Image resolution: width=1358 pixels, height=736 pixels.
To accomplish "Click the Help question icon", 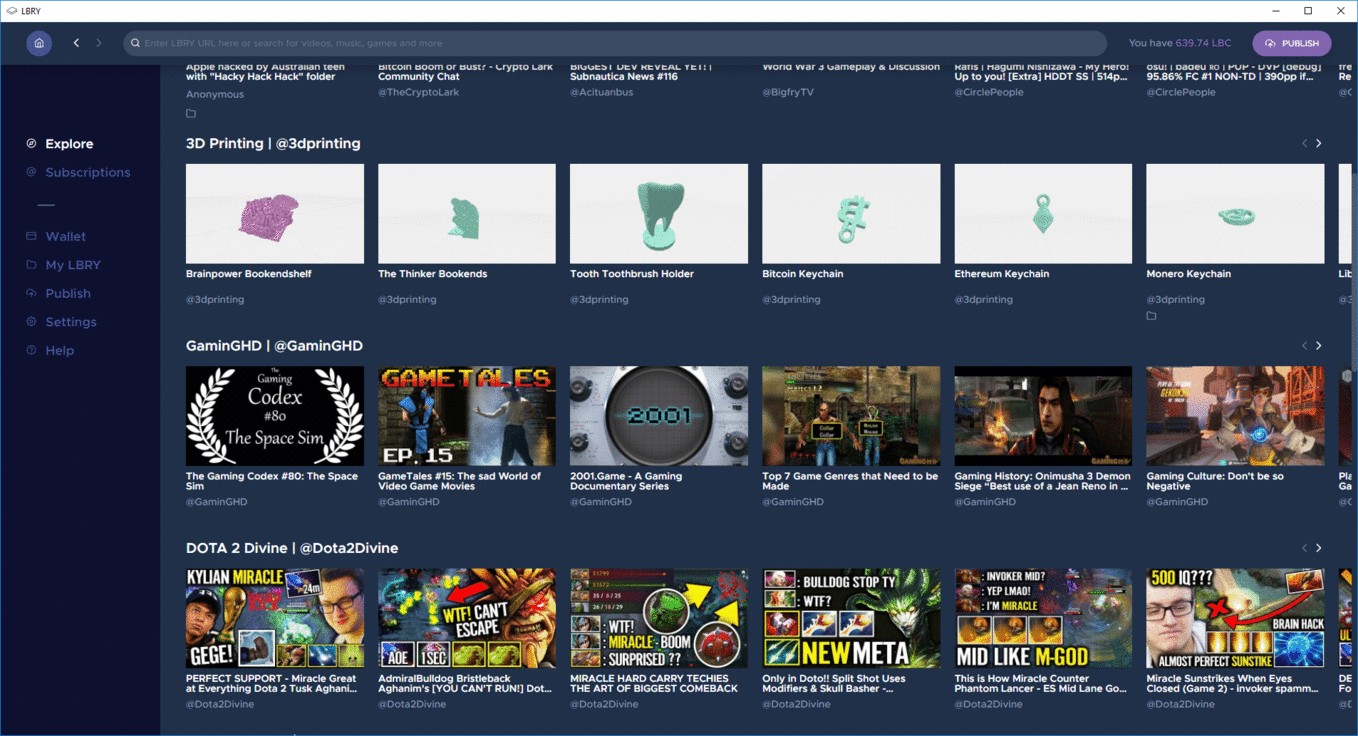I will point(31,350).
